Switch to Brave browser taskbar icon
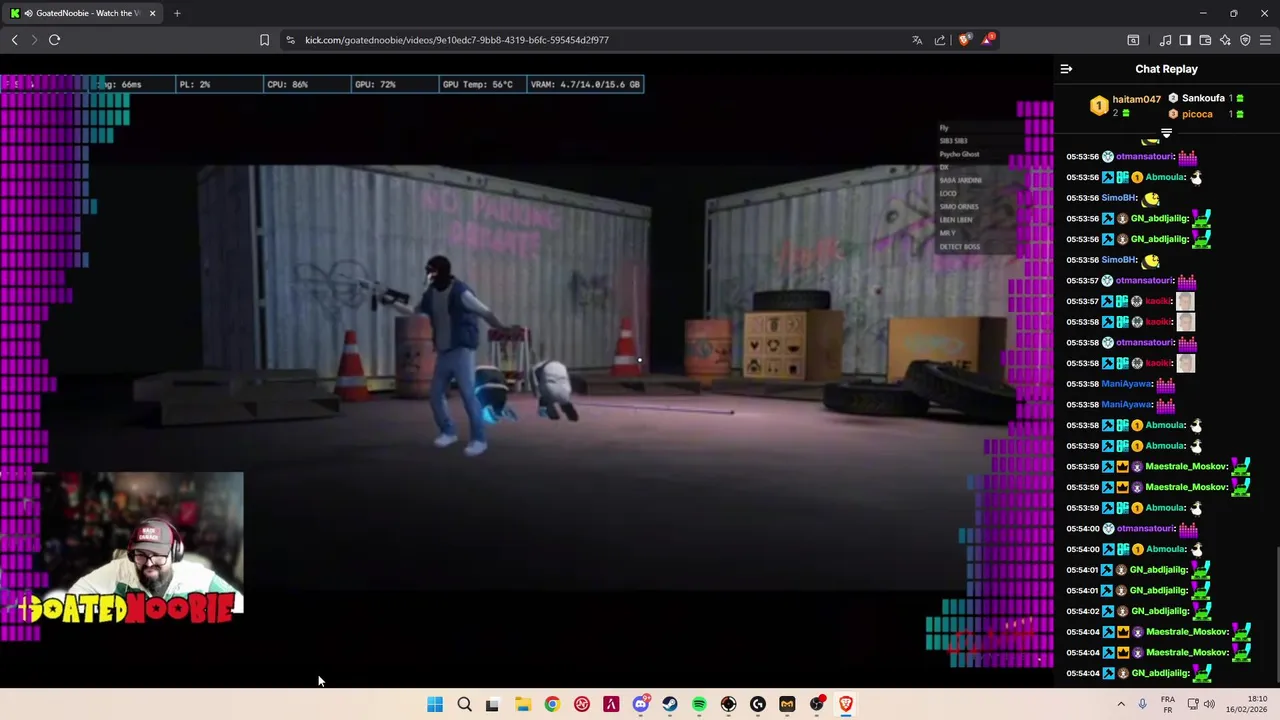The height and width of the screenshot is (720, 1280). [846, 705]
